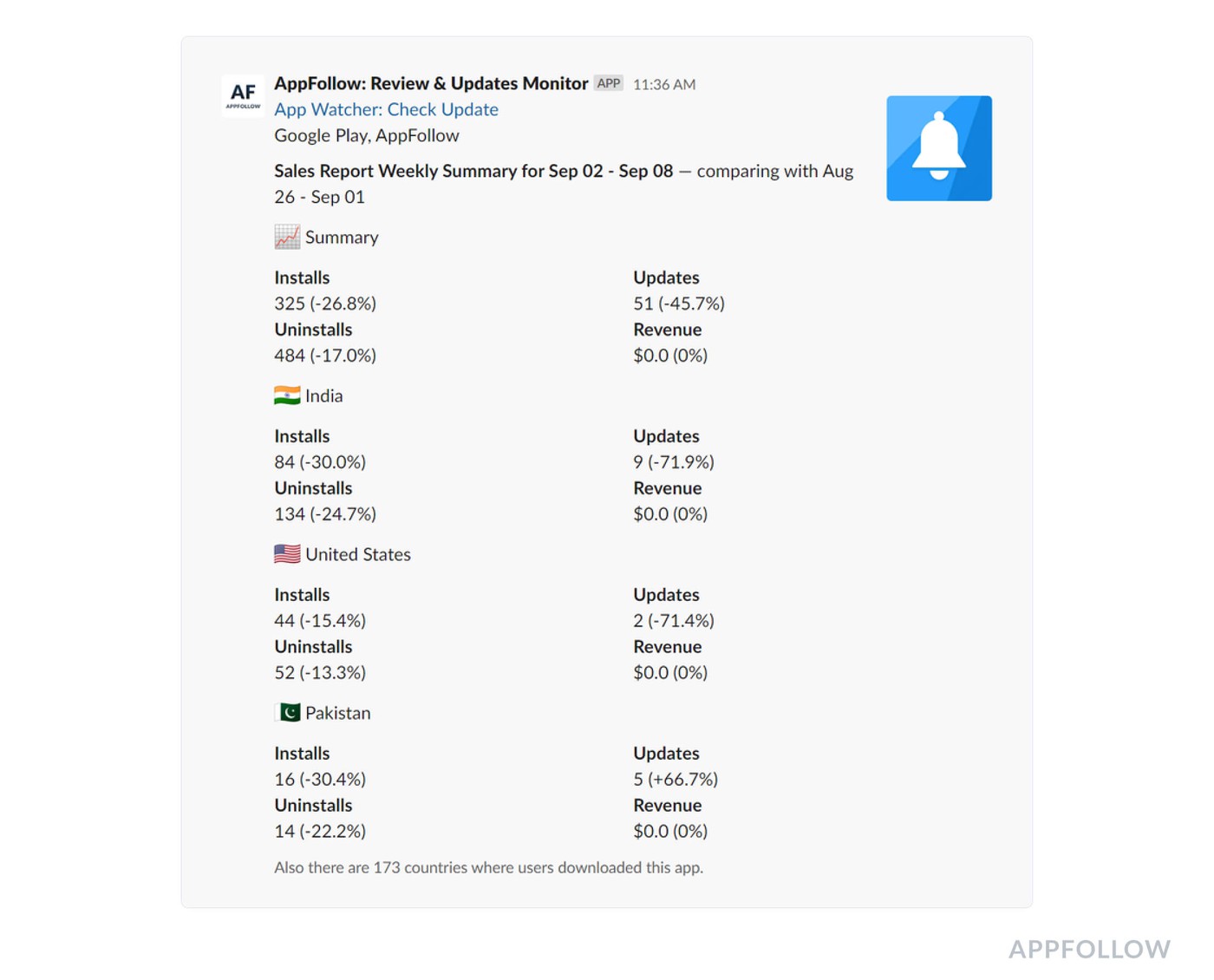This screenshot has height=980, width=1214.
Task: Click the 173 countries footer note
Action: [488, 867]
